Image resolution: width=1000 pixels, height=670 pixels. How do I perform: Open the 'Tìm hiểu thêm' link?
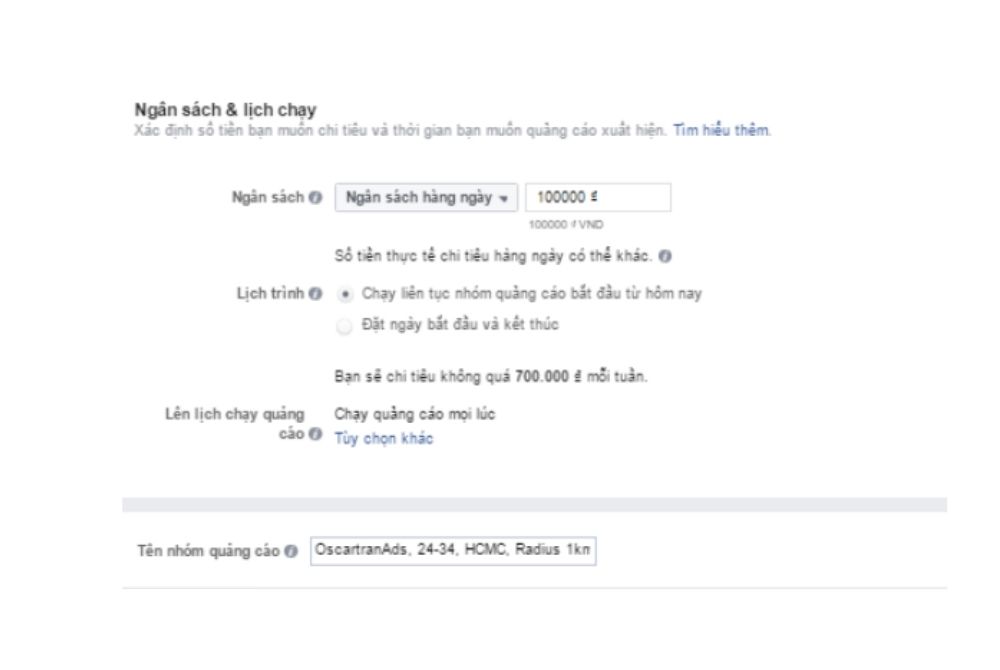[x=721, y=131]
